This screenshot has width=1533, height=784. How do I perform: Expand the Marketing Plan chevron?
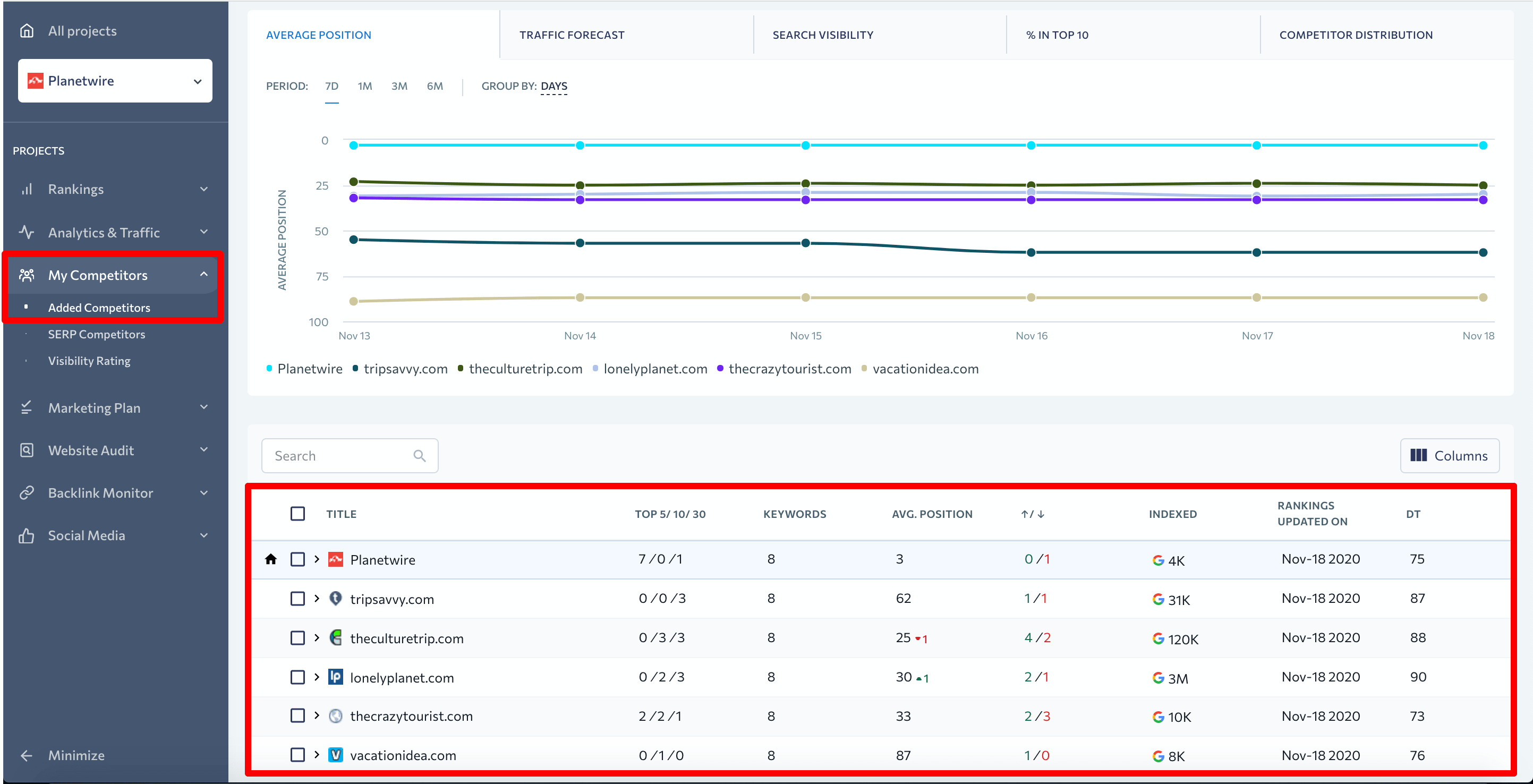click(204, 408)
